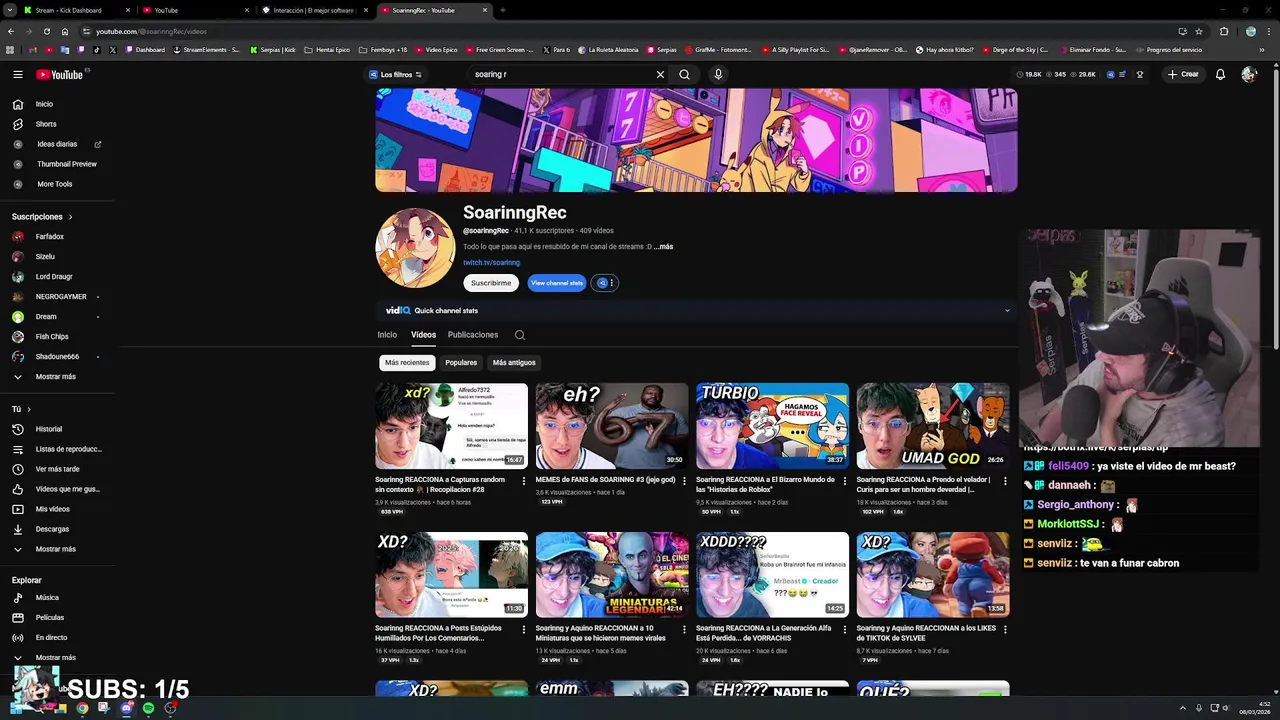Open Películas under Explorar
The height and width of the screenshot is (720, 1280).
tap(39, 618)
